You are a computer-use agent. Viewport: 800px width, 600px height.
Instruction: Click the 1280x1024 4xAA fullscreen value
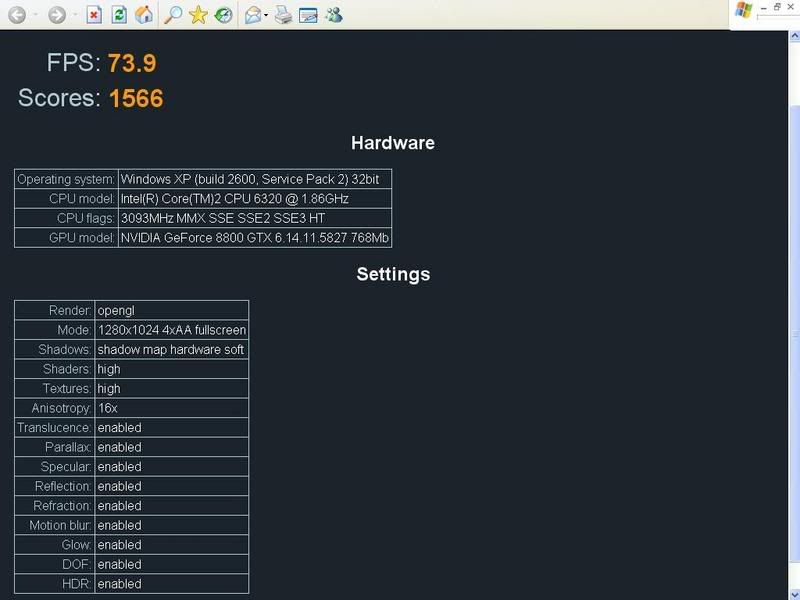pyautogui.click(x=172, y=330)
